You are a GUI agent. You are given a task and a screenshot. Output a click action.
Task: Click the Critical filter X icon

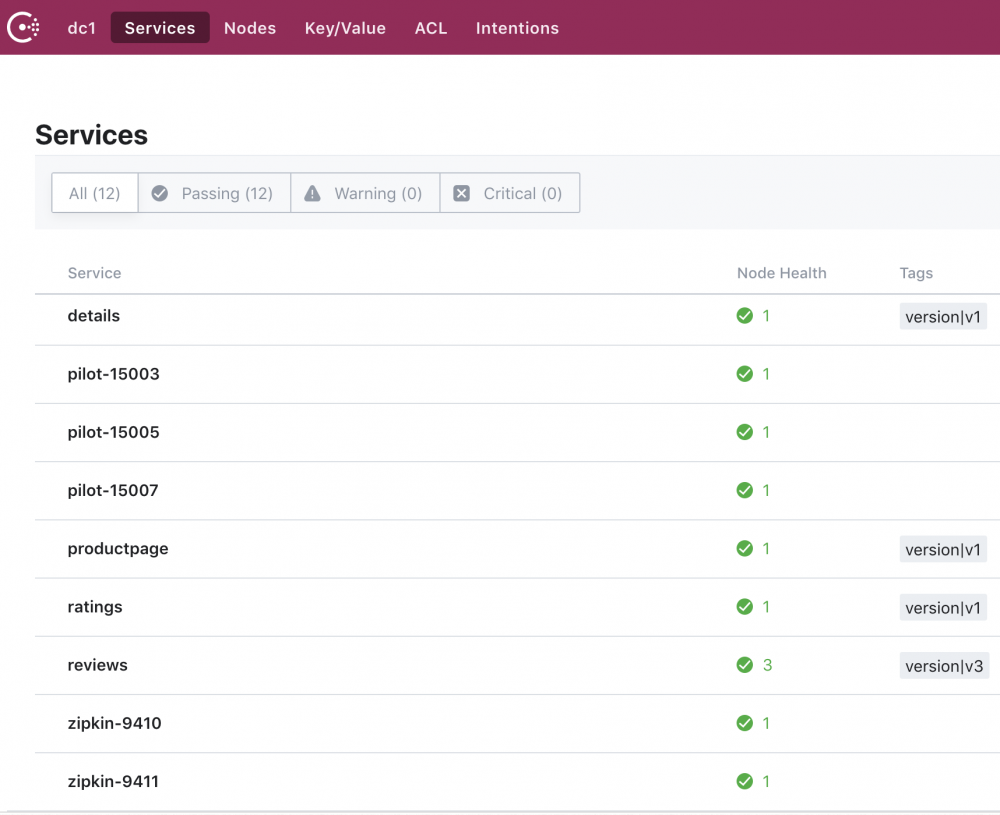click(461, 194)
